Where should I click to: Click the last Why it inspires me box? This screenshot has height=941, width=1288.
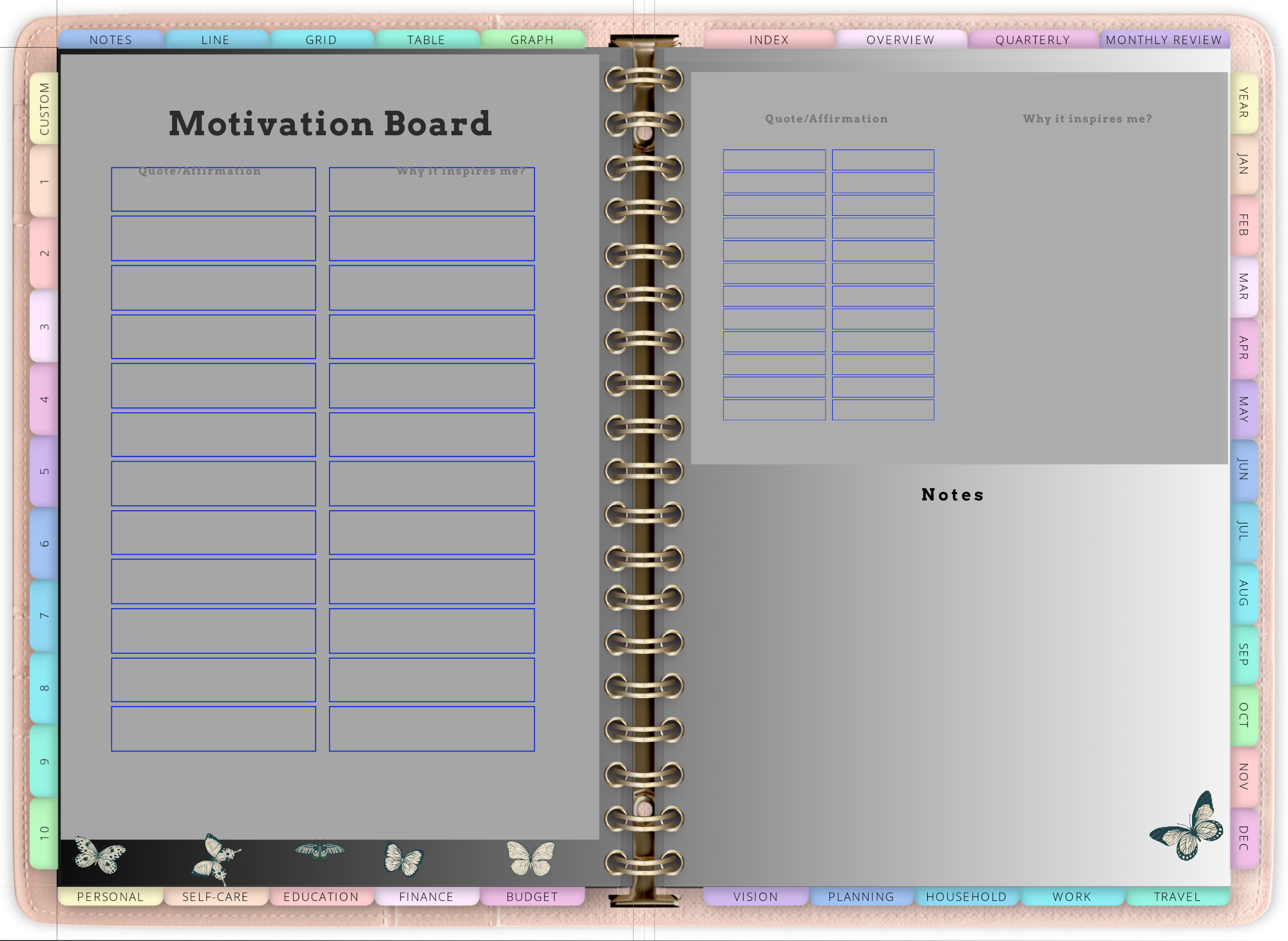[x=431, y=728]
